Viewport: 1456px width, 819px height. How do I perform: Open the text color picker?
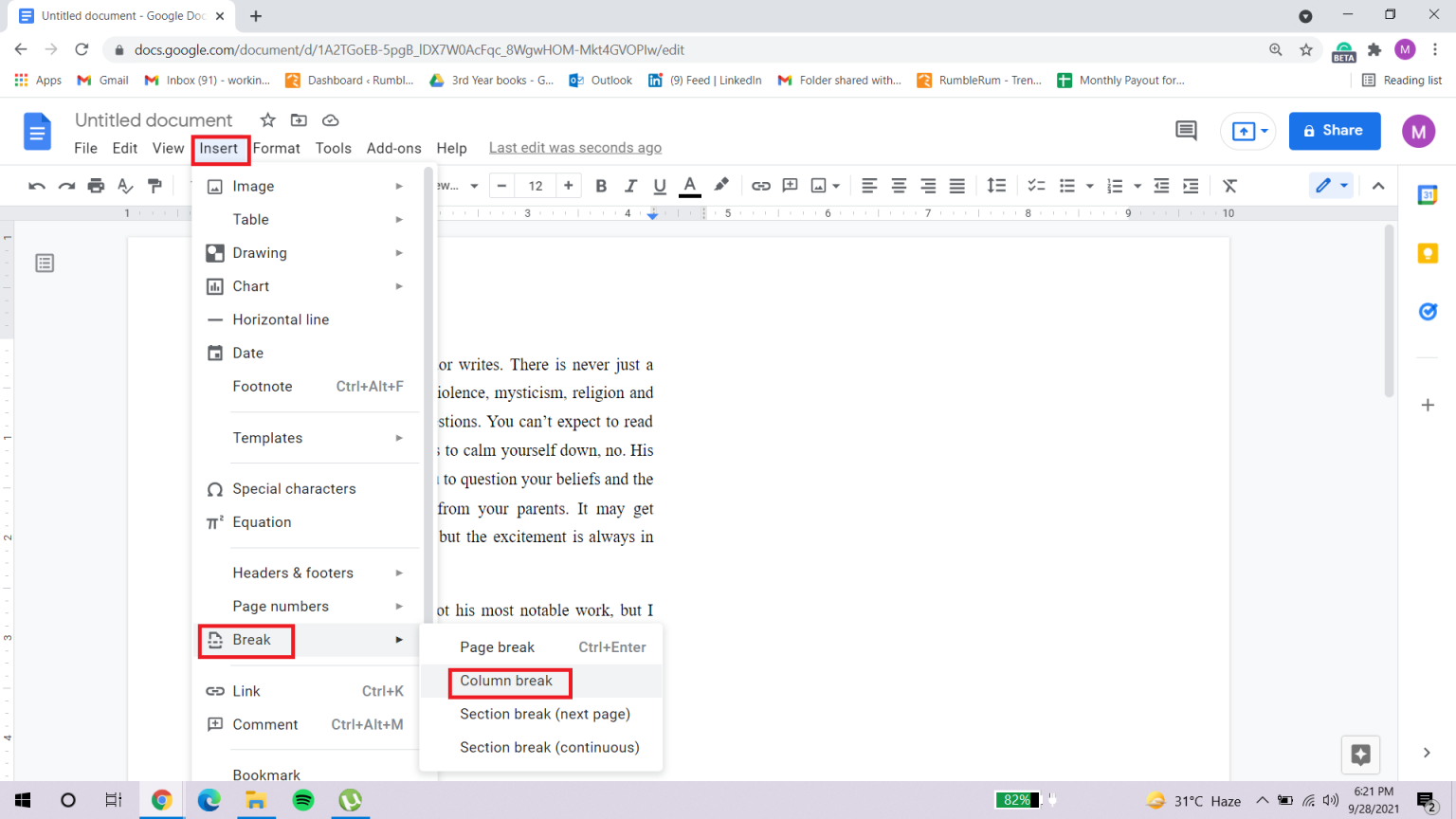pos(689,185)
